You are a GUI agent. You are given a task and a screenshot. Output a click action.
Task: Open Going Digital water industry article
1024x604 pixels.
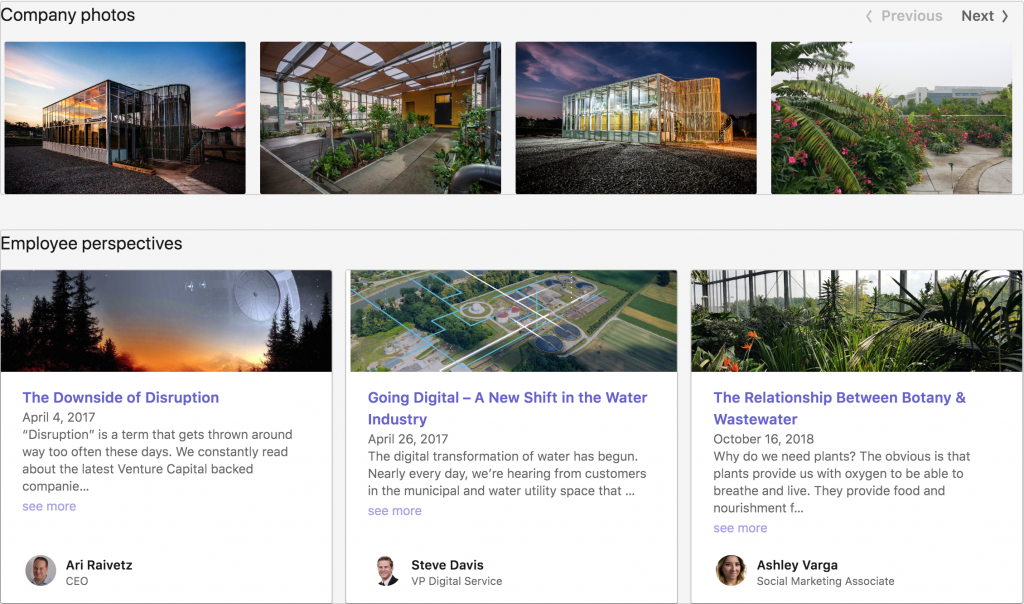[507, 408]
